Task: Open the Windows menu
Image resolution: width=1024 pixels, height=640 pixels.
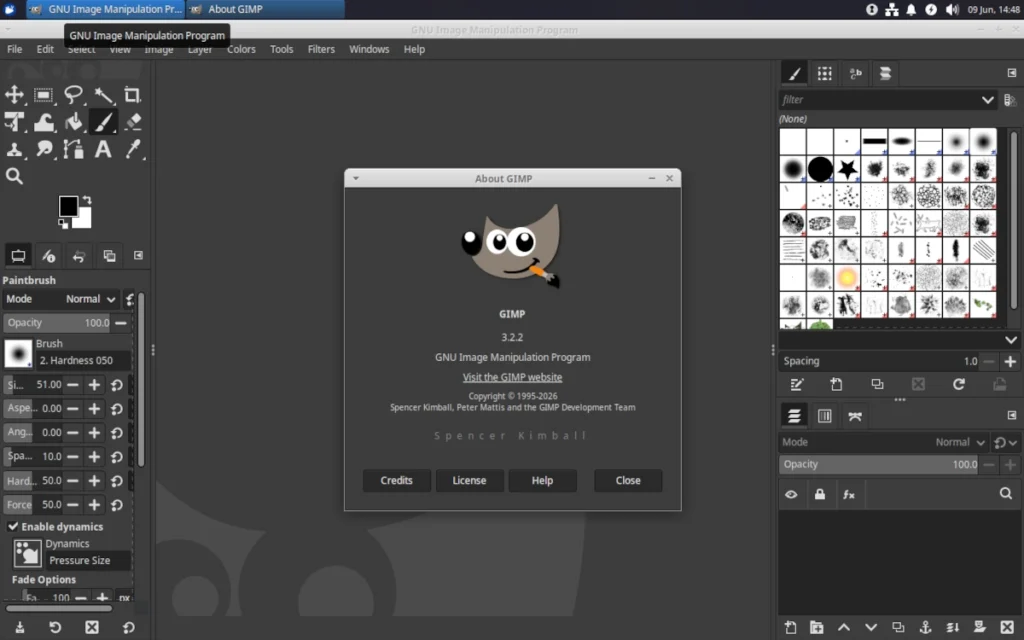Action: [369, 49]
